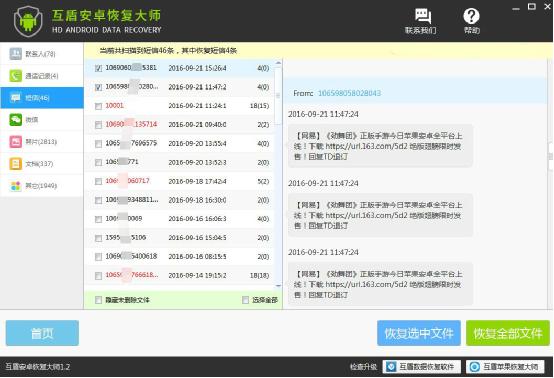Select the 联系人 contacts sidebar icon
554x378 pixels.
(x=16, y=54)
